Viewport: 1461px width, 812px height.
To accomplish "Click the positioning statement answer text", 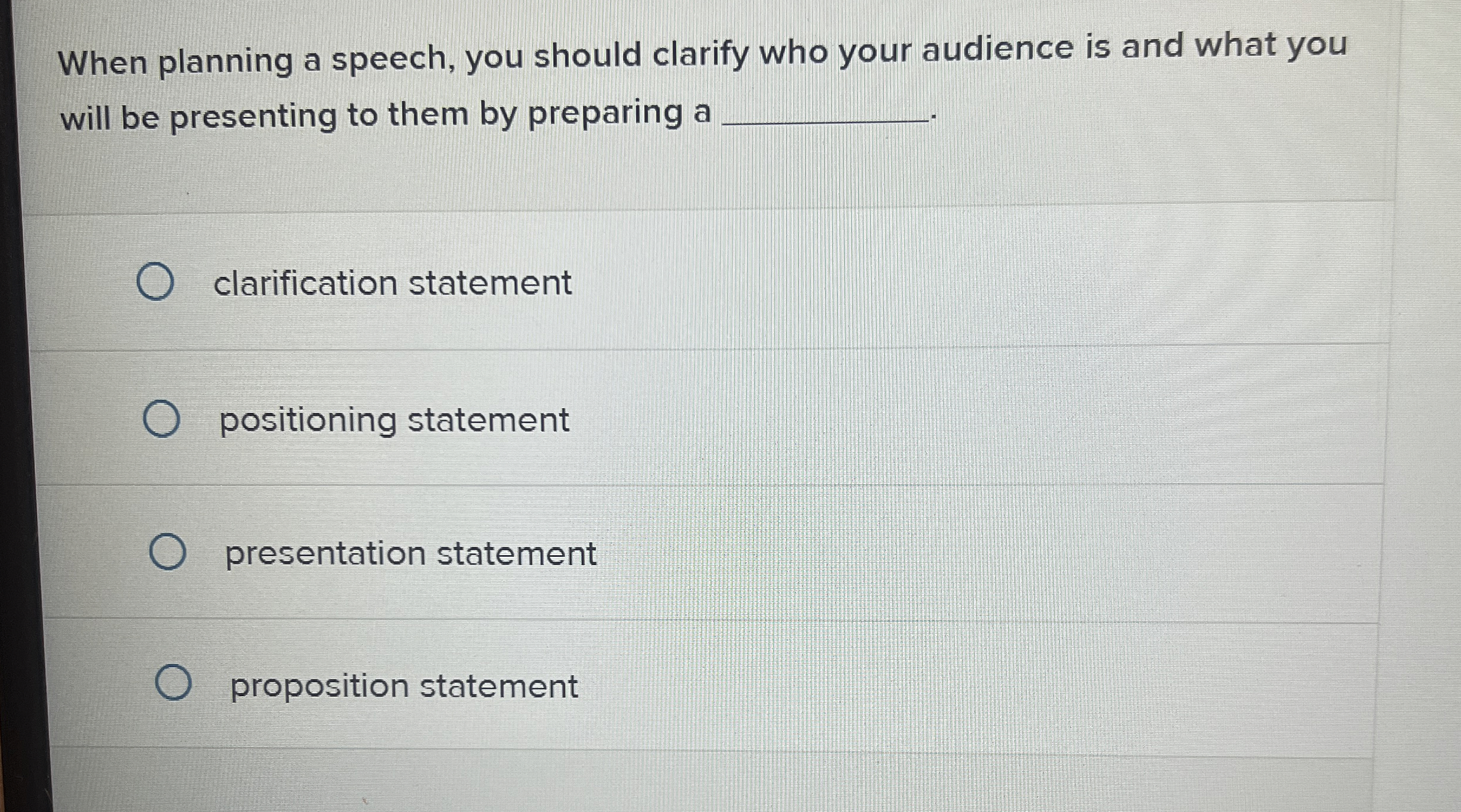I will coord(393,420).
